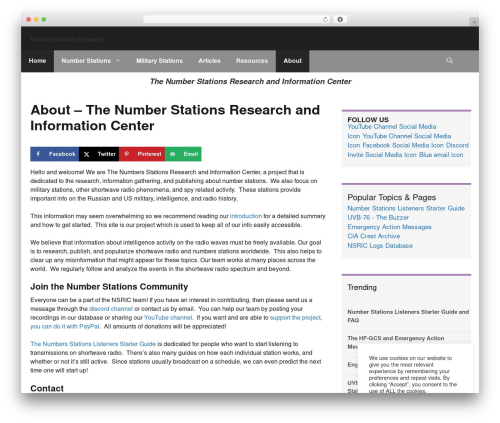This screenshot has height=423, width=500.
Task: Click Blue email icon link
Action: pyautogui.click(x=441, y=155)
